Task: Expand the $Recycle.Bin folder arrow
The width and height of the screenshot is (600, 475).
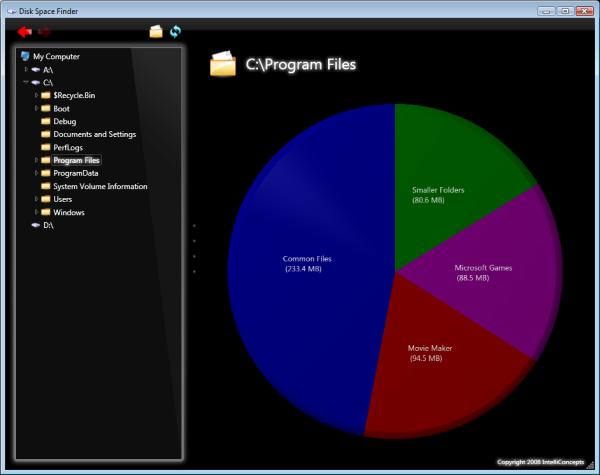Action: tap(37, 96)
